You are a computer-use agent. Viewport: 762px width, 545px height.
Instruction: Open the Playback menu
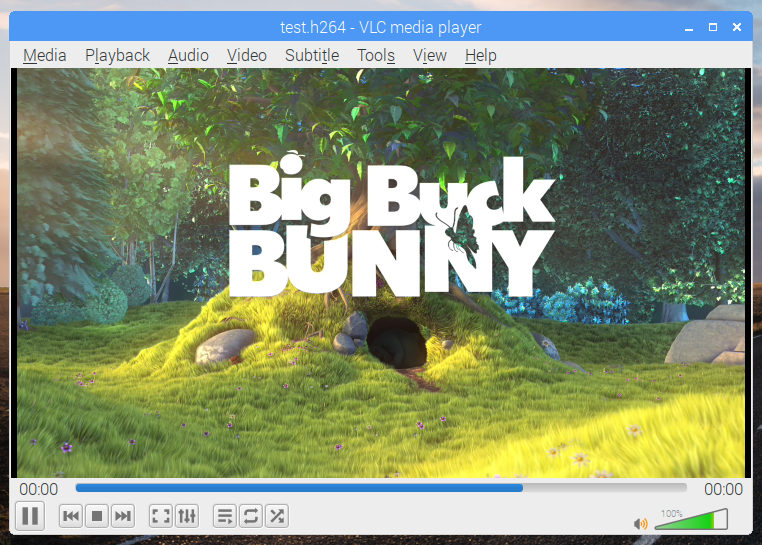117,55
